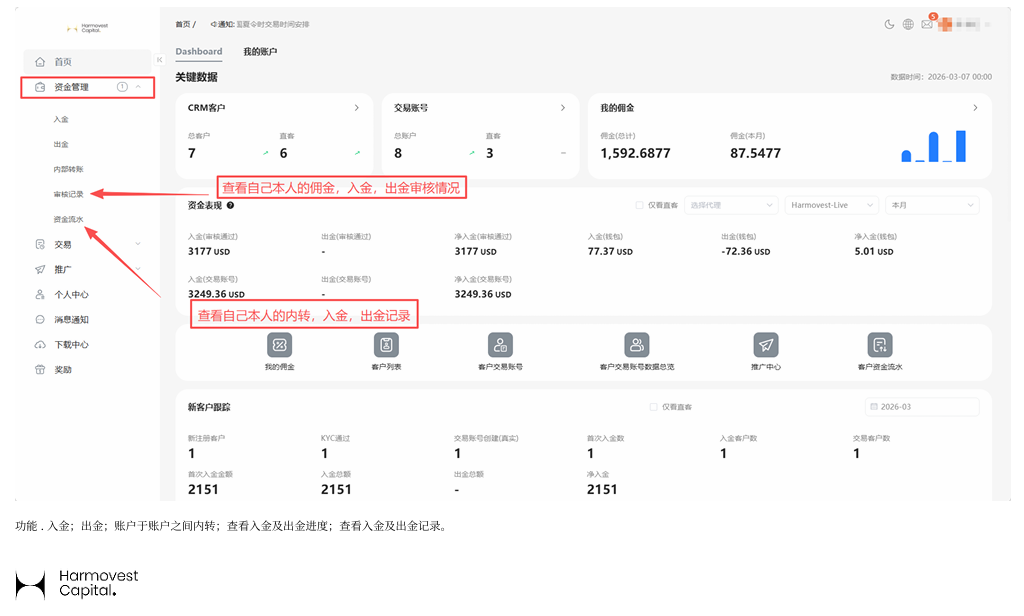Click the 数据时间 2026-03-07 00:00 text
The image size is (1024, 616).
pos(941,77)
